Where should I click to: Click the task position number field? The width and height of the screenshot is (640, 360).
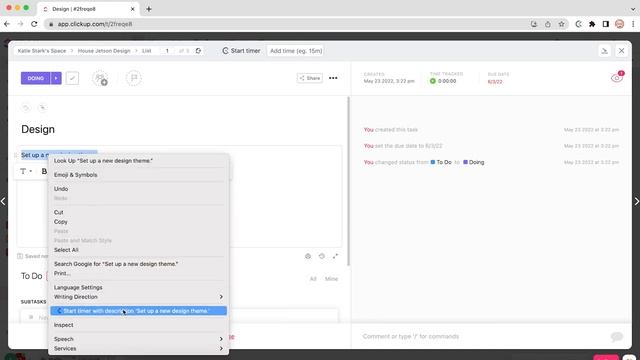pyautogui.click(x=167, y=51)
